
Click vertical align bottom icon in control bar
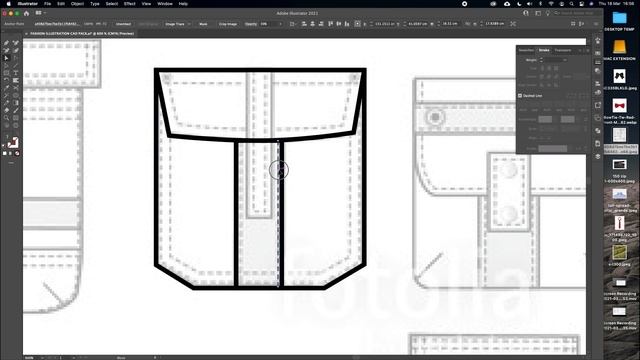click(x=347, y=24)
